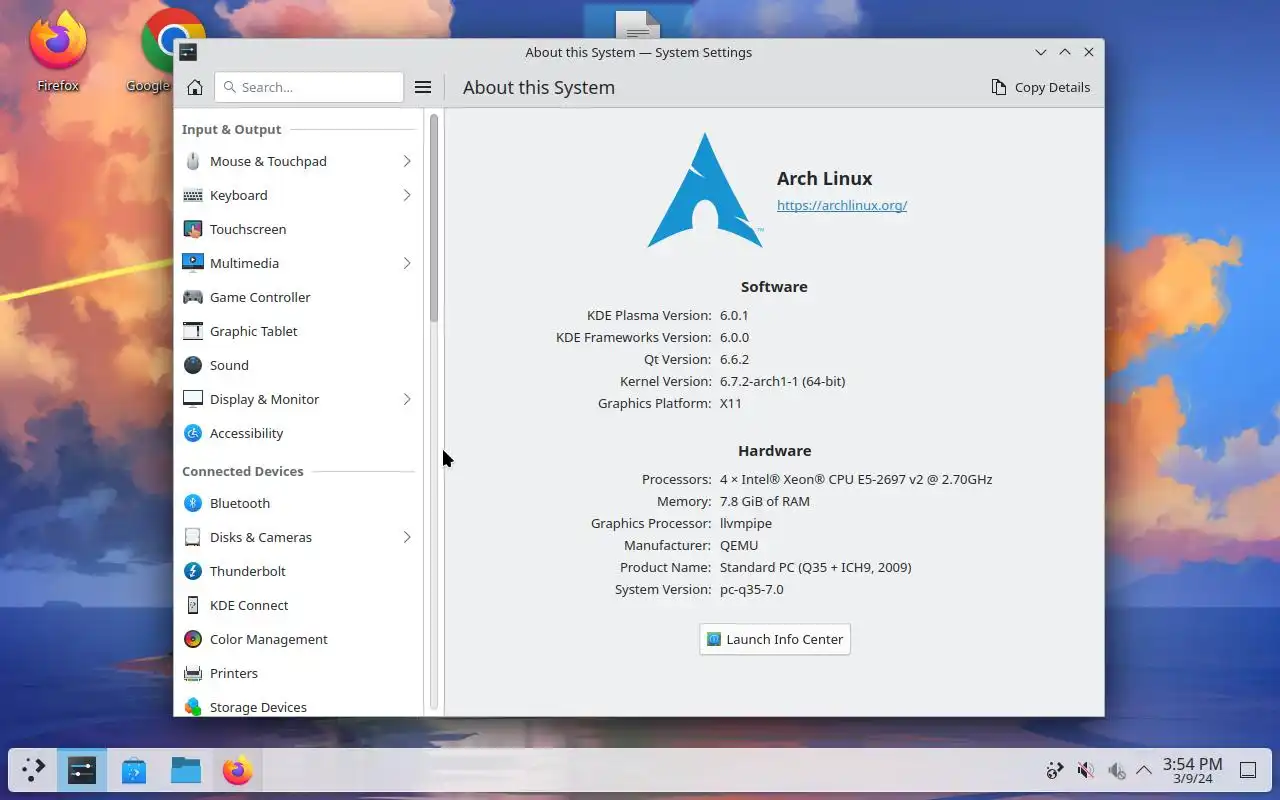Click Launch Info Center button
The width and height of the screenshot is (1280, 800).
pyautogui.click(x=775, y=639)
